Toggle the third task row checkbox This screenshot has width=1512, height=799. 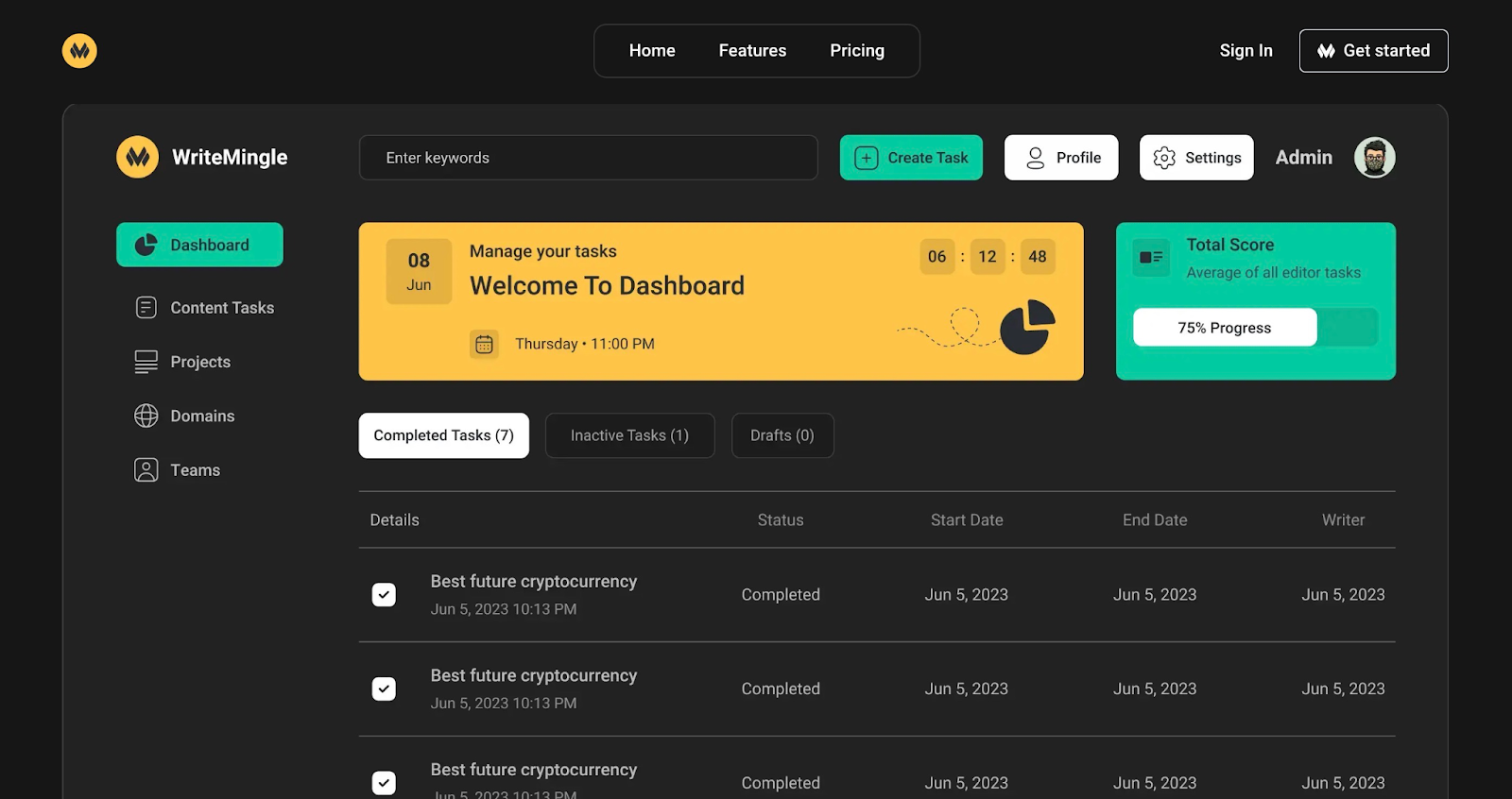pos(384,783)
